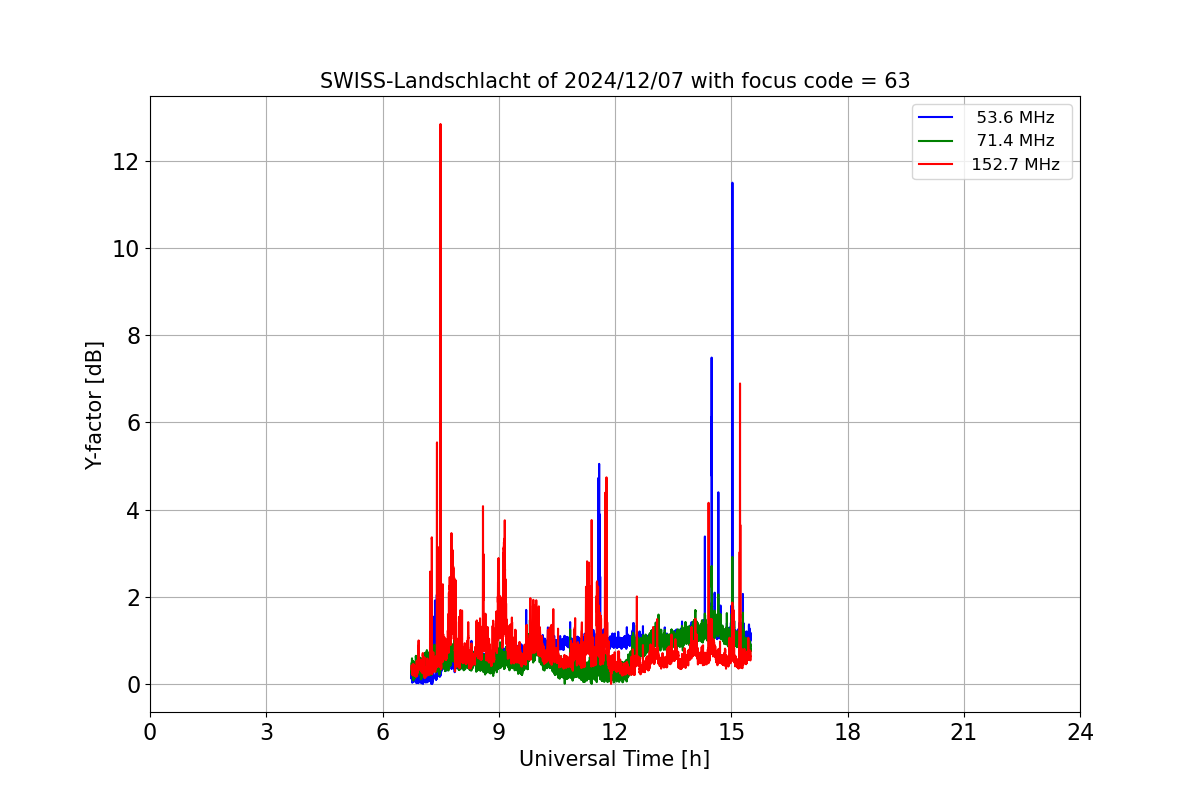Click the y-axis tick label 10
1200x800 pixels.
(x=126, y=249)
